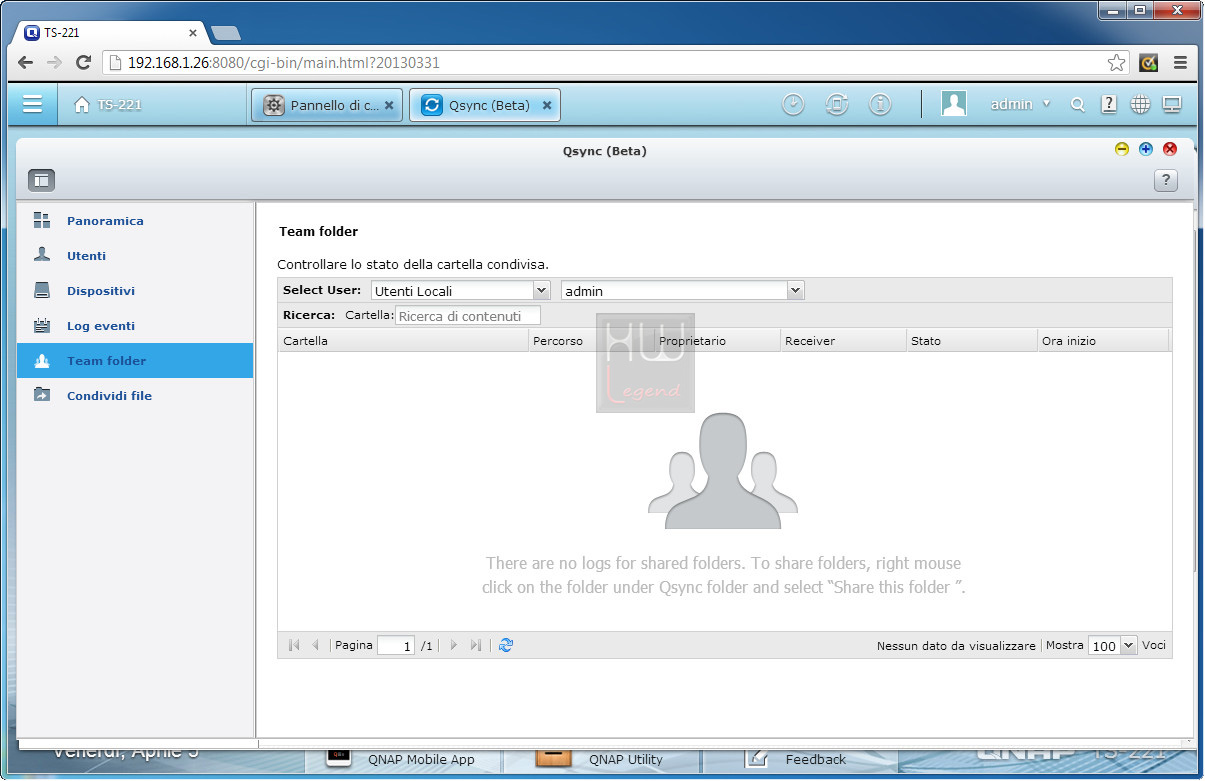The image size is (1205, 781).
Task: Refresh the Team folder table
Action: (506, 645)
